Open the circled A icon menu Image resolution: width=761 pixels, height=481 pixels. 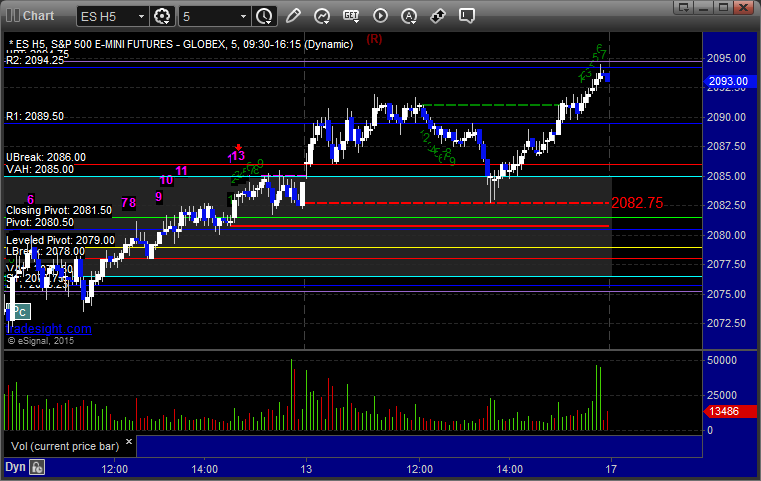click(x=409, y=17)
